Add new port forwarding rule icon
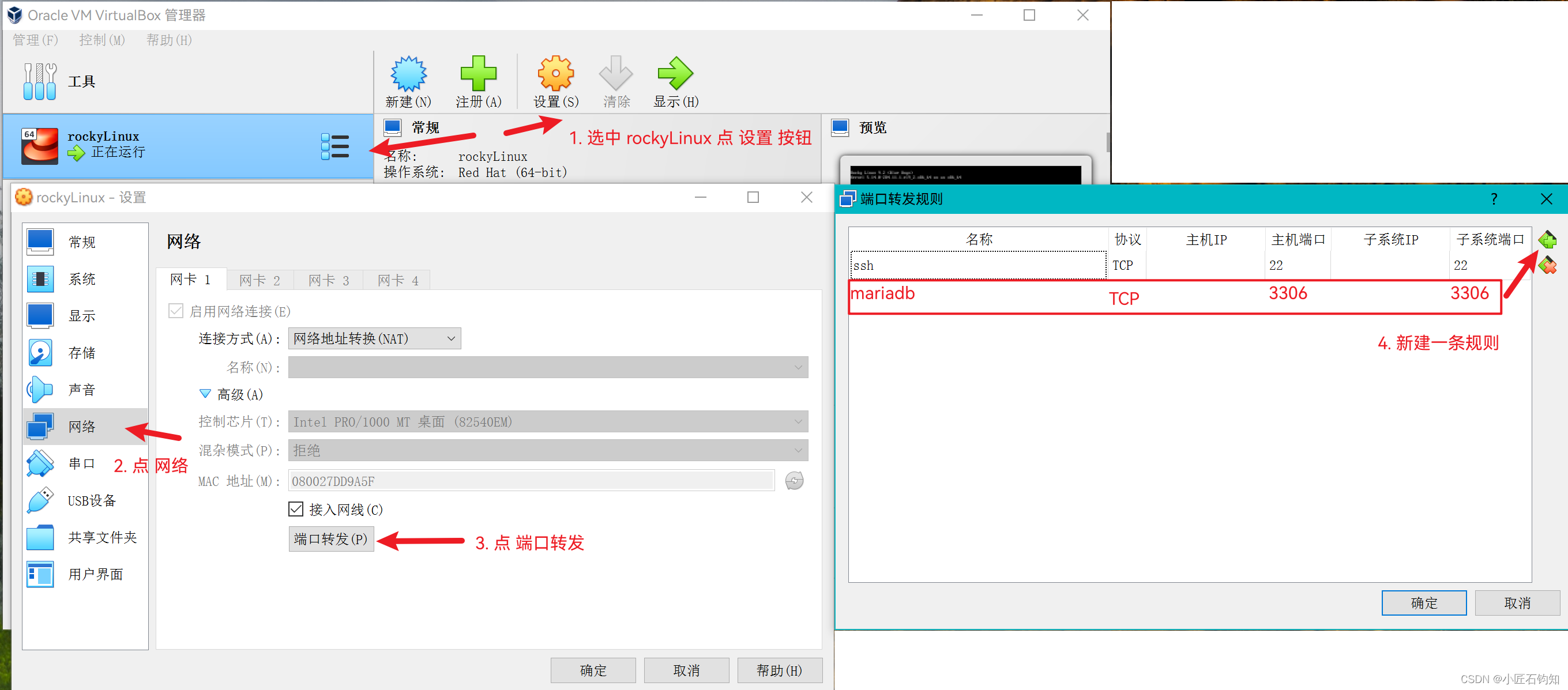Screen dimensions: 1568x690 [1547, 240]
